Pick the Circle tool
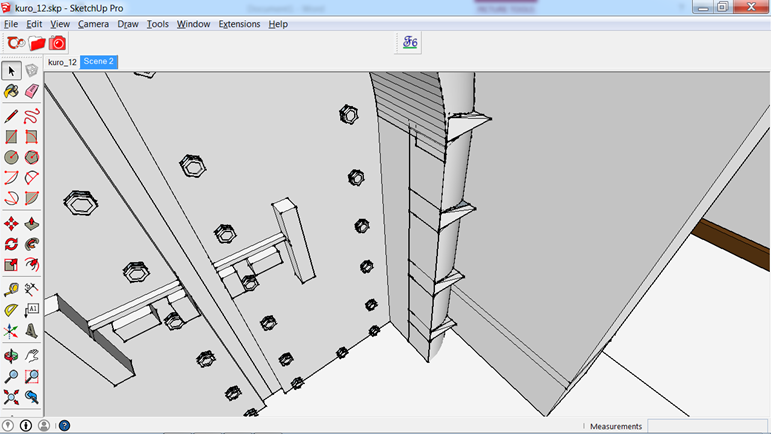This screenshot has height=434, width=771. (x=11, y=157)
